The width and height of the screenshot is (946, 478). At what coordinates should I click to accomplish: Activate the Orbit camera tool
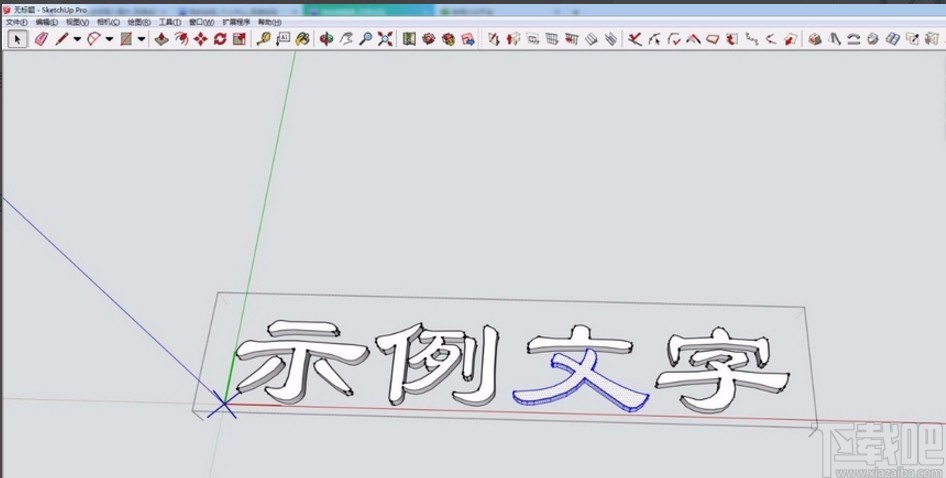(x=326, y=39)
